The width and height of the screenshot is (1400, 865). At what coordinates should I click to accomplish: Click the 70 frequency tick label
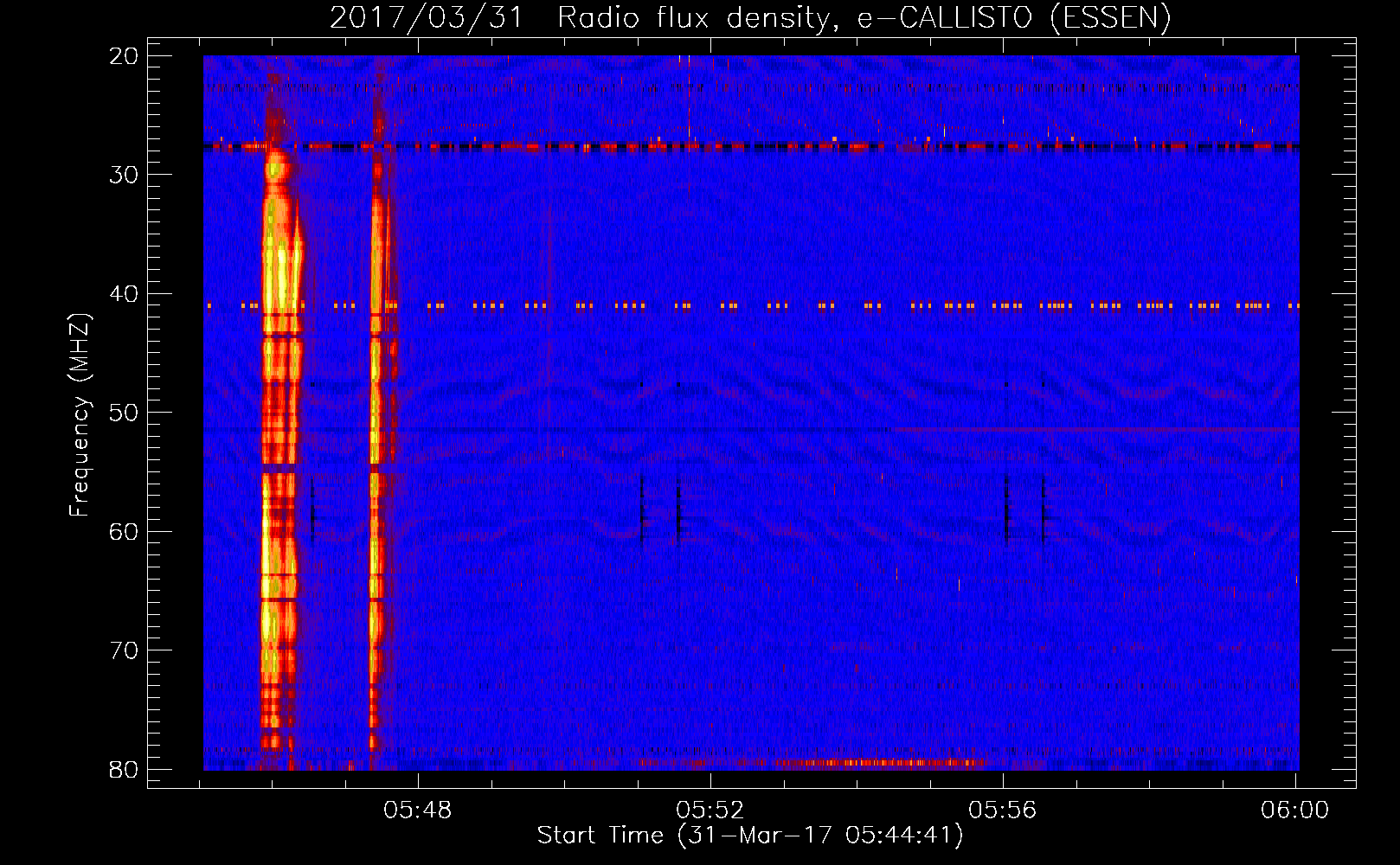pos(124,650)
